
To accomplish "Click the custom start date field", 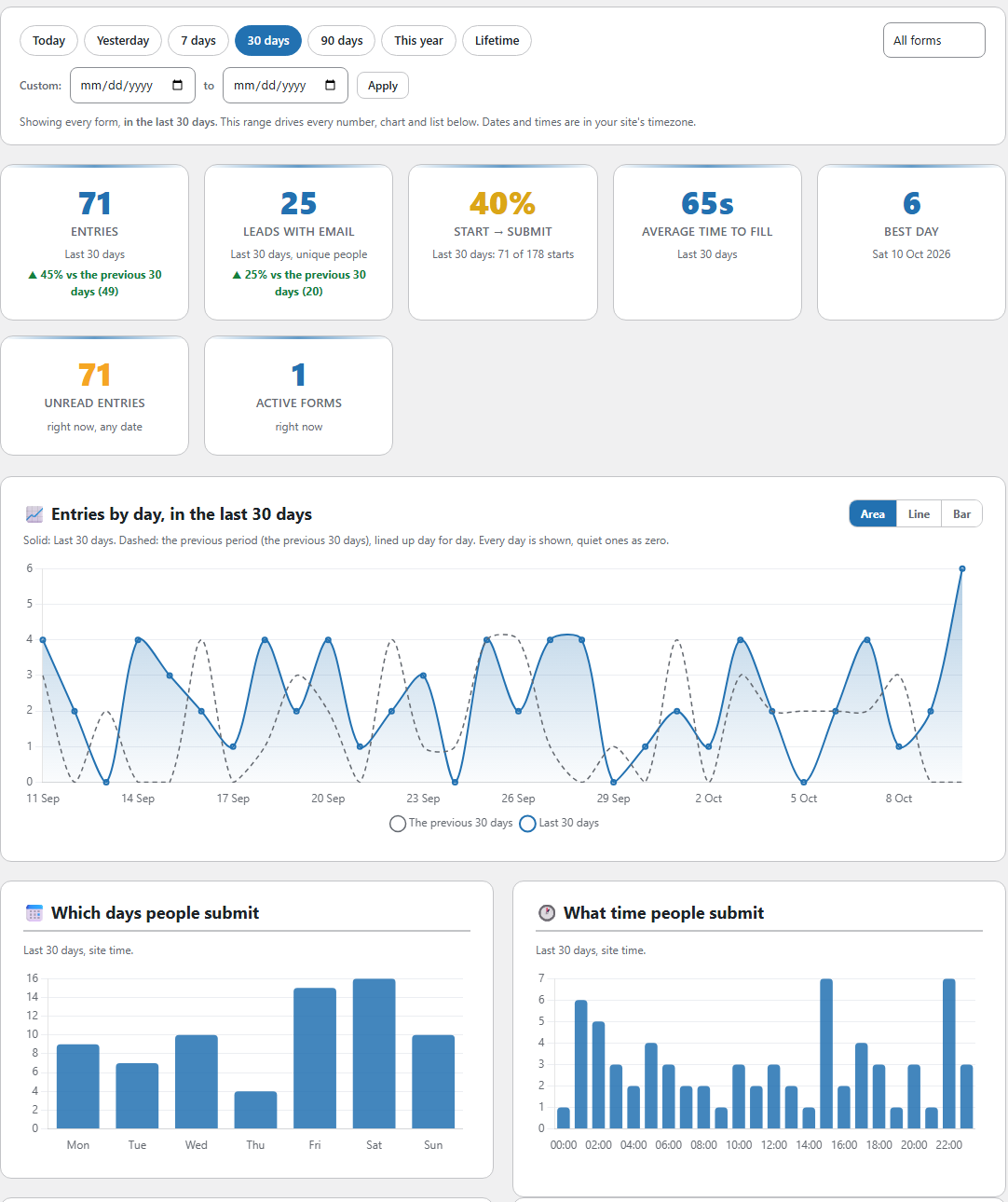I will pyautogui.click(x=132, y=85).
